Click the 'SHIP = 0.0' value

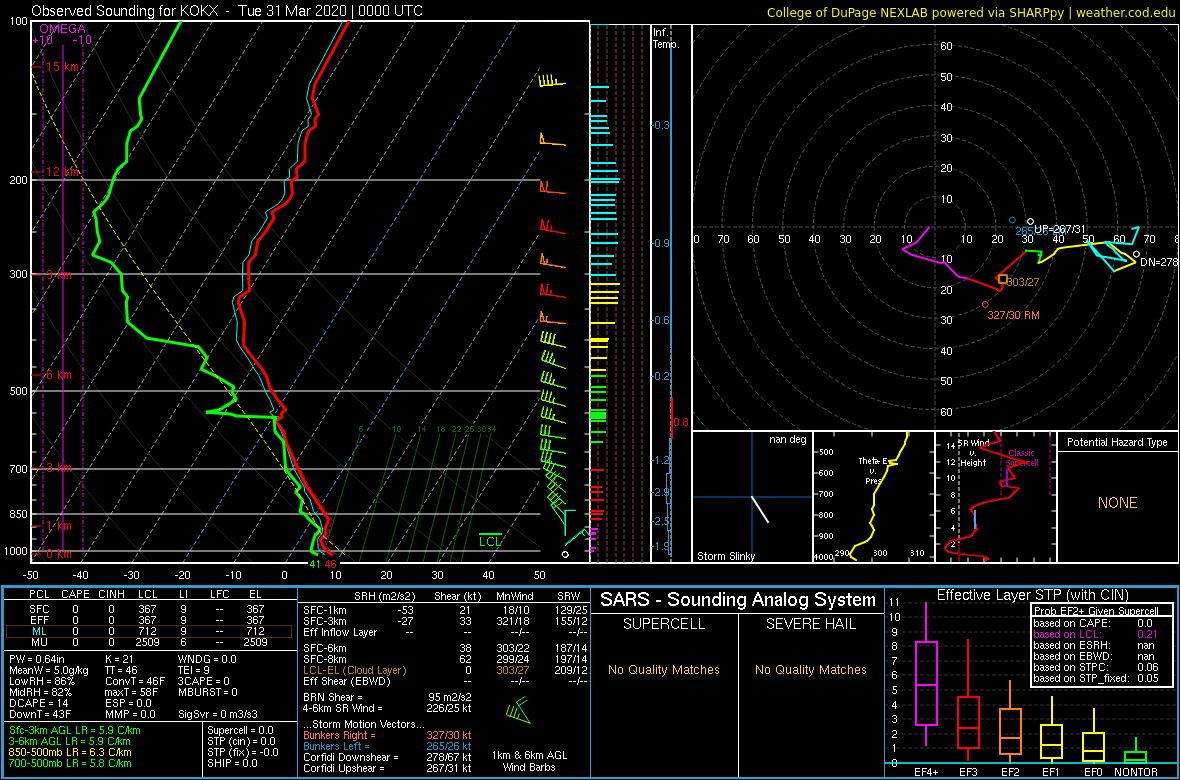click(x=233, y=762)
